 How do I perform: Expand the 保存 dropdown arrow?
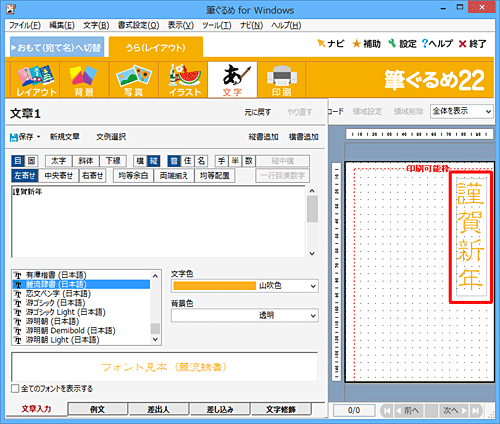pyautogui.click(x=39, y=137)
